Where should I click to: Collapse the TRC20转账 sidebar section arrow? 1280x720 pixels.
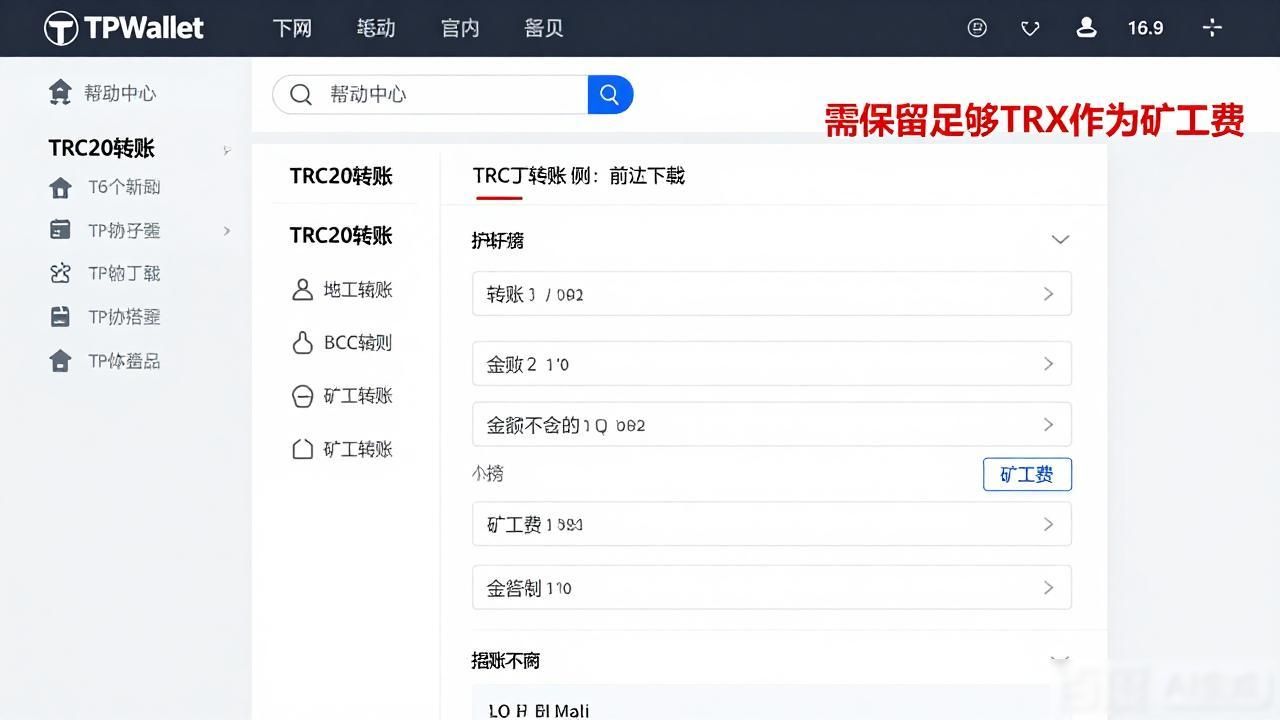[227, 150]
